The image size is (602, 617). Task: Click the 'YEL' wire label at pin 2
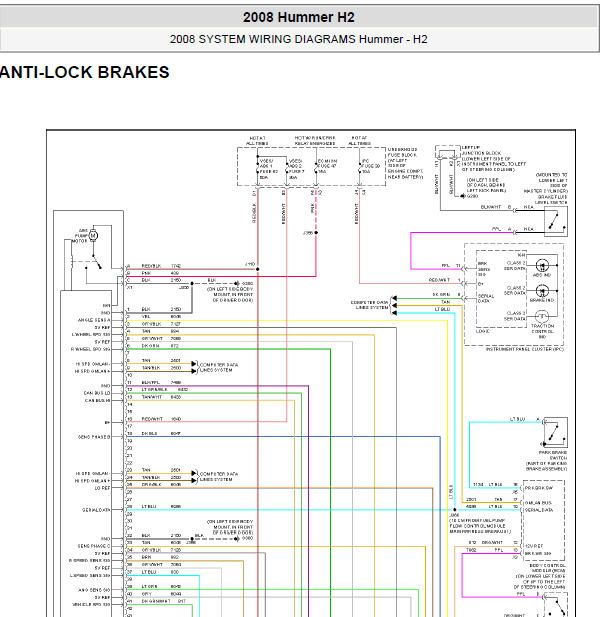click(146, 316)
